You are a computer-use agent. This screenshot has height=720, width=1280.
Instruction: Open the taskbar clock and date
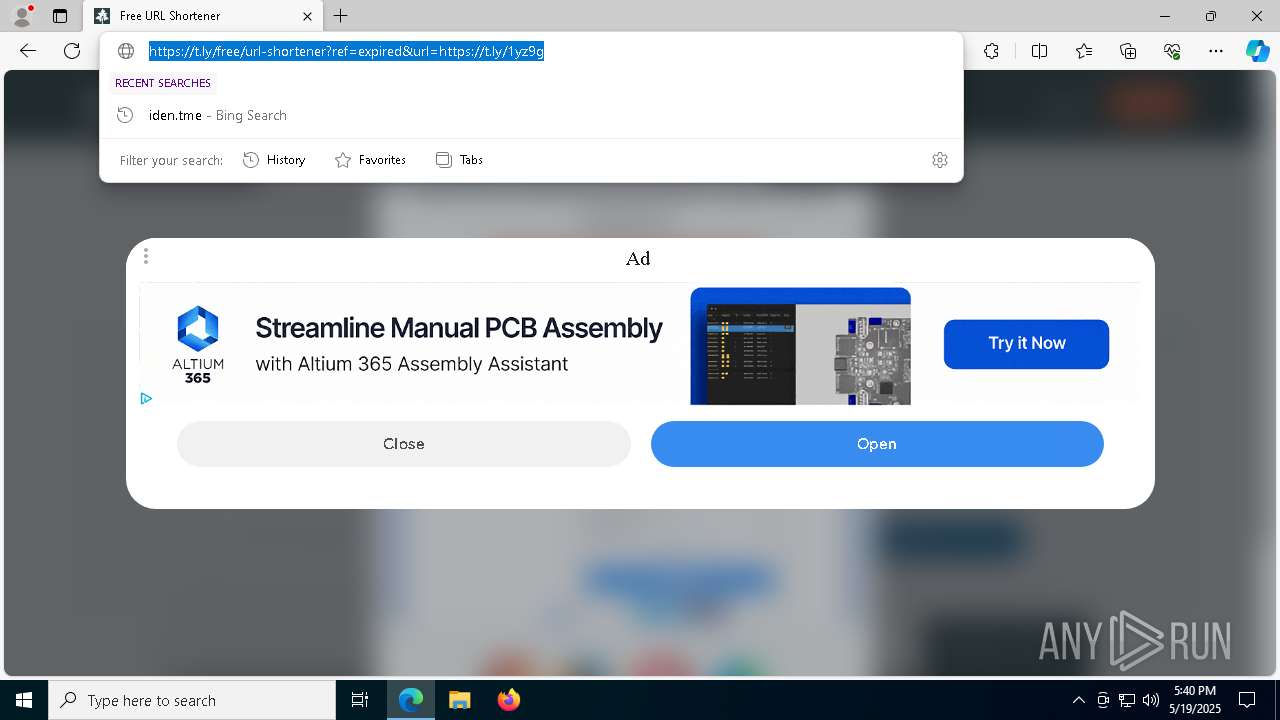pyautogui.click(x=1196, y=700)
